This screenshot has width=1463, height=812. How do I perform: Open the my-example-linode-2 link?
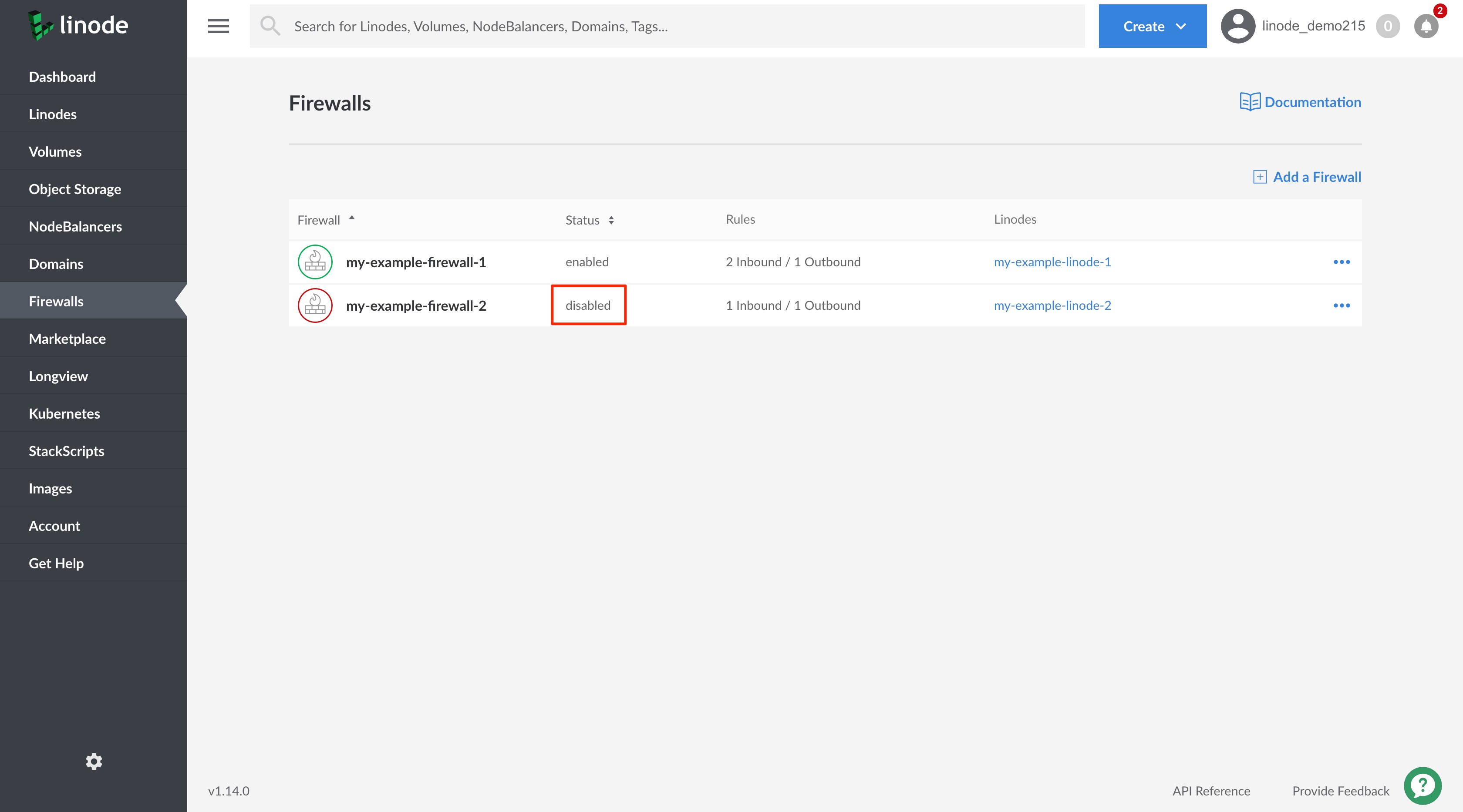click(1052, 306)
